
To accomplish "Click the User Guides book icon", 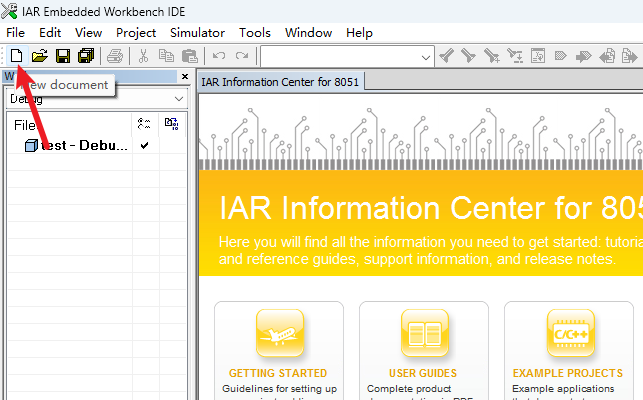I will tap(425, 333).
